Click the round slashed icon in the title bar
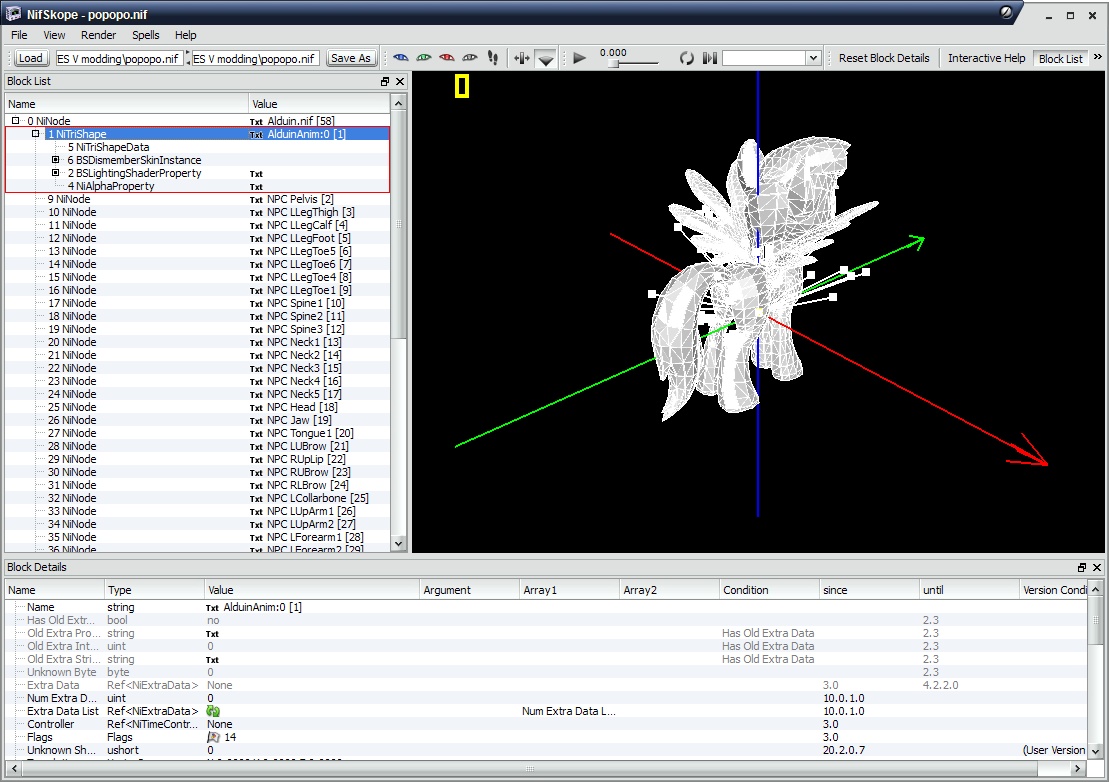Image resolution: width=1109 pixels, height=782 pixels. [x=1006, y=12]
